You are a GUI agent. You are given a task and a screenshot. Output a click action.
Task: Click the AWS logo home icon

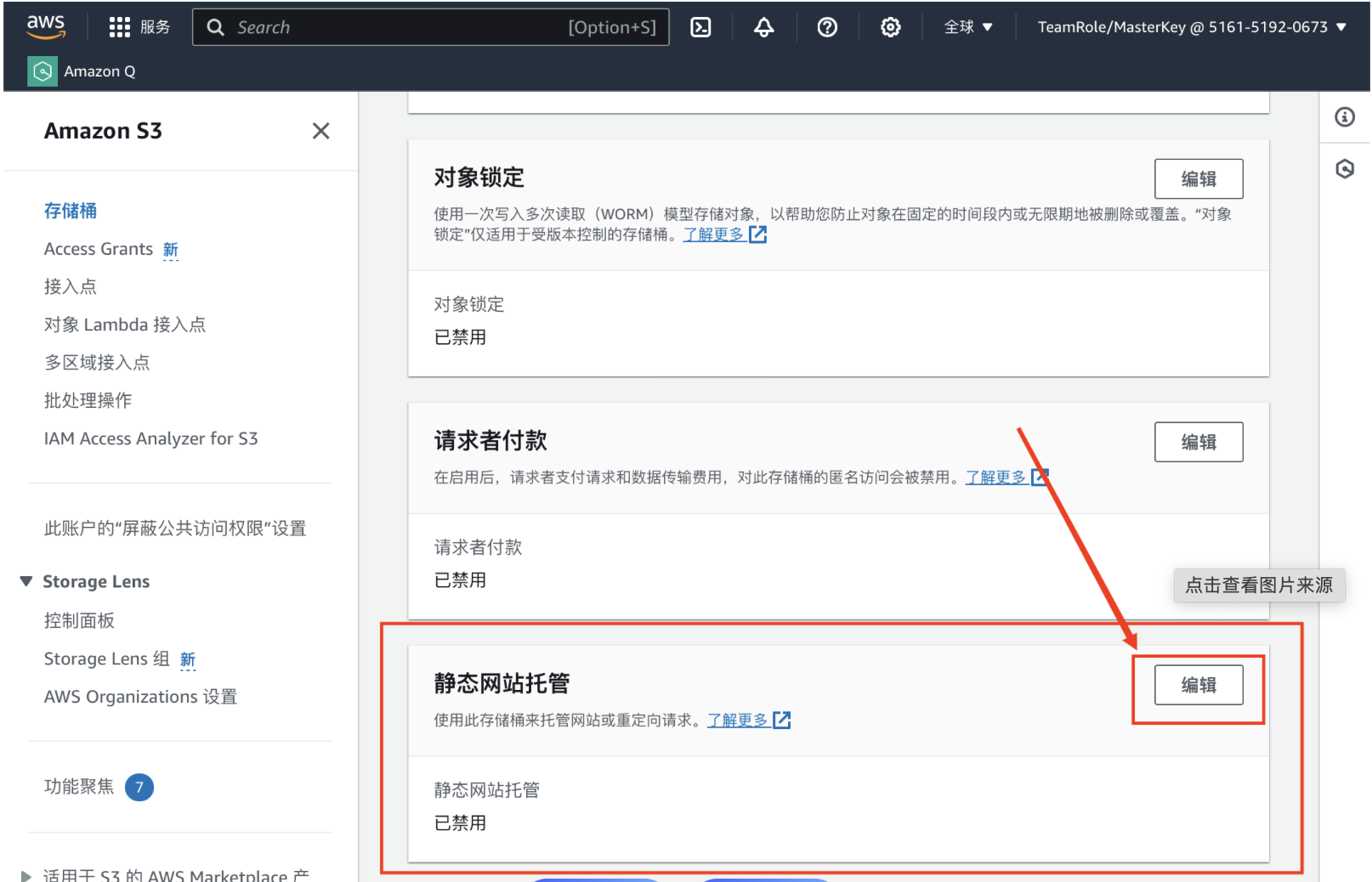46,26
